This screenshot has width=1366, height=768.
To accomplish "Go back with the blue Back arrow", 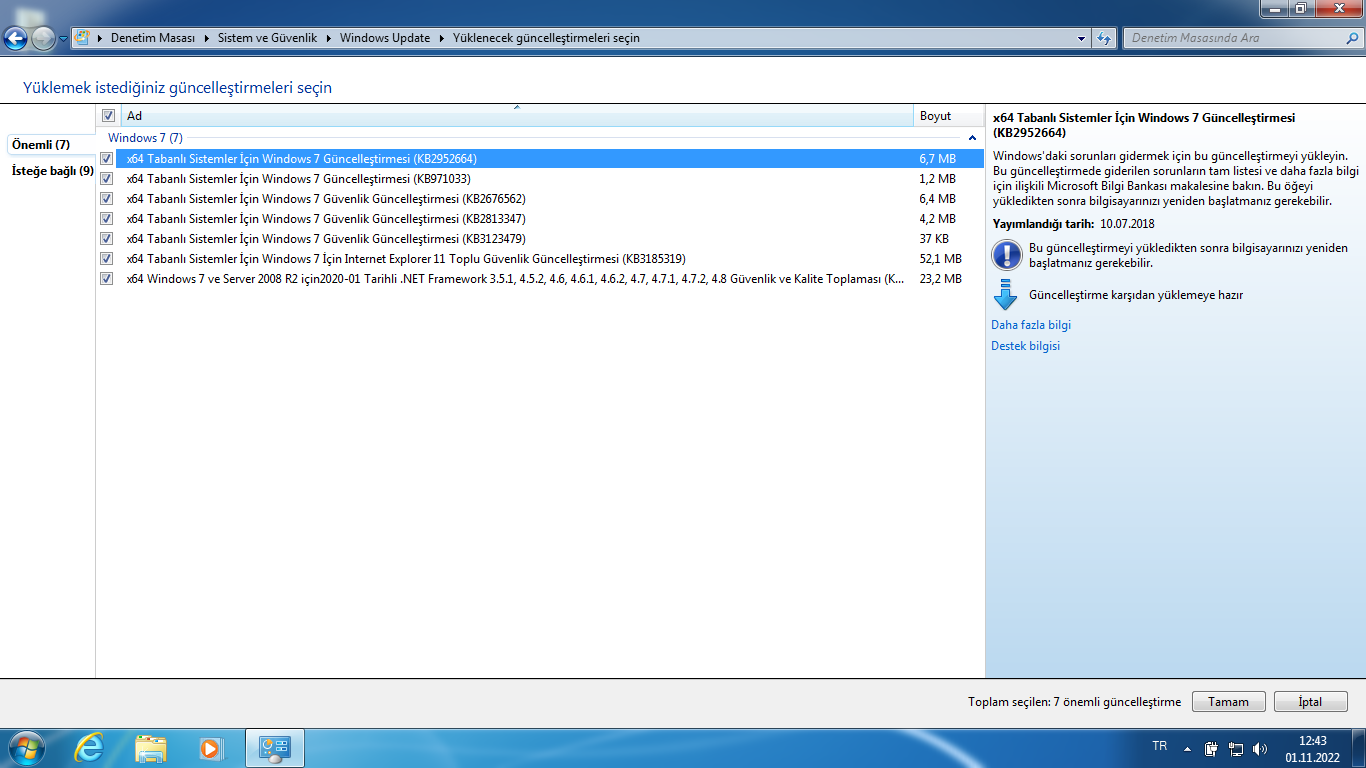I will click(16, 39).
